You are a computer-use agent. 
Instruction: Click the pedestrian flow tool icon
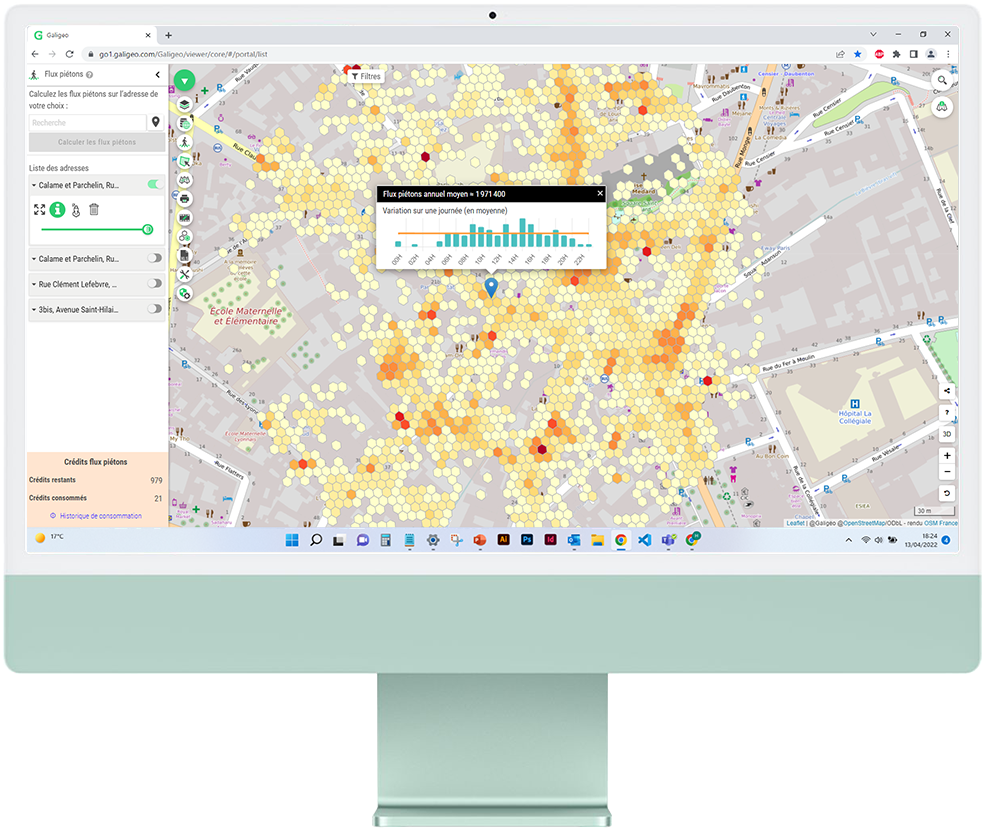[185, 142]
